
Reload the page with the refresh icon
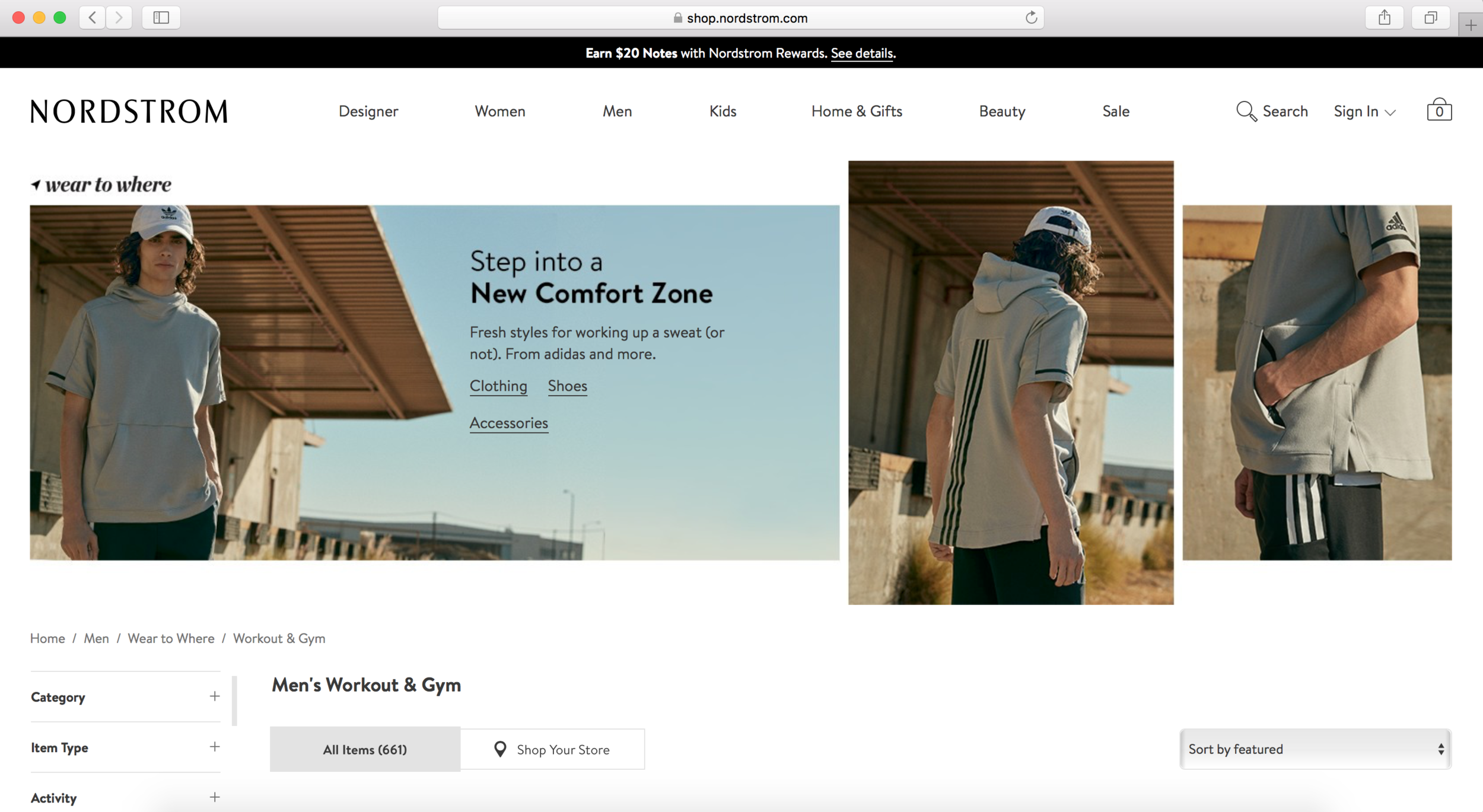pos(1031,18)
